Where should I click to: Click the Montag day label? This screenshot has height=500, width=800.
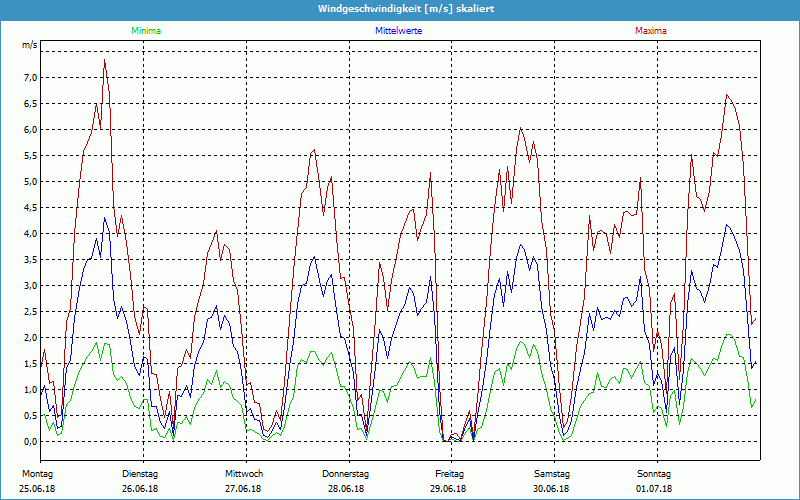(x=37, y=474)
